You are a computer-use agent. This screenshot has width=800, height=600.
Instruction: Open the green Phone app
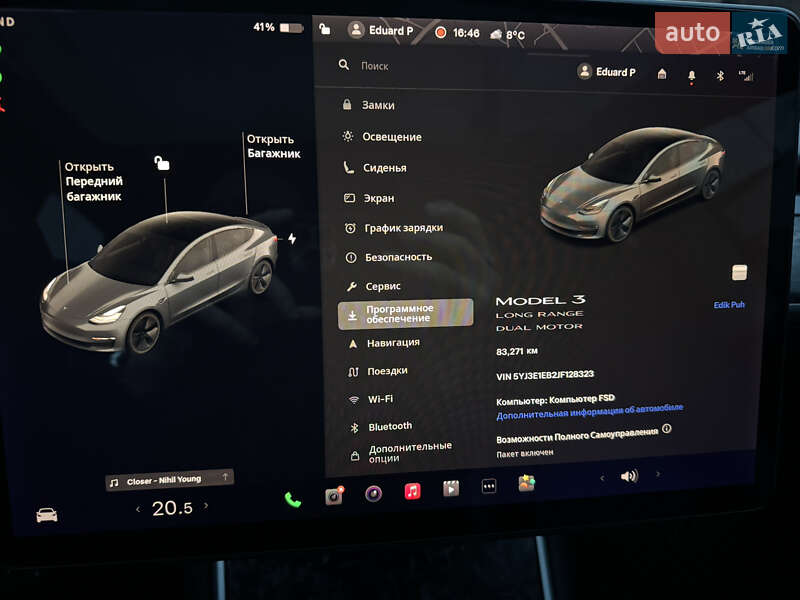[293, 499]
